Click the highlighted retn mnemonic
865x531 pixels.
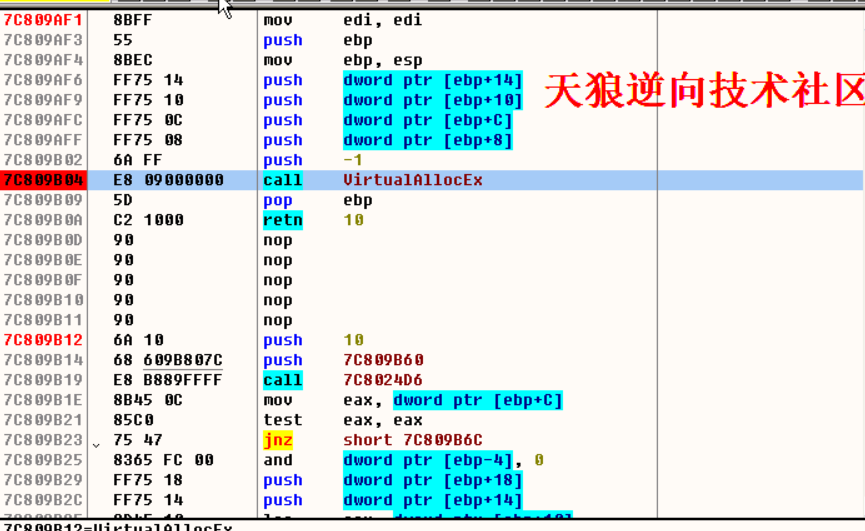coord(283,220)
